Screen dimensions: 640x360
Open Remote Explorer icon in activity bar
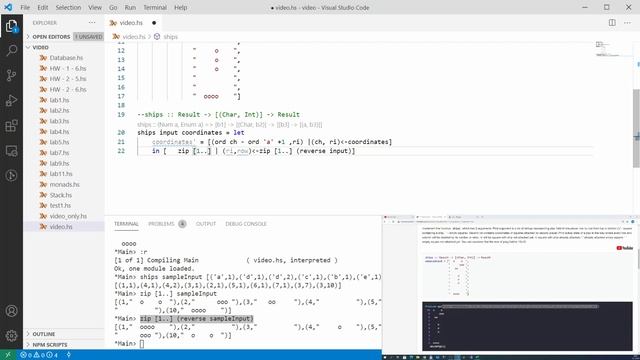[11, 151]
